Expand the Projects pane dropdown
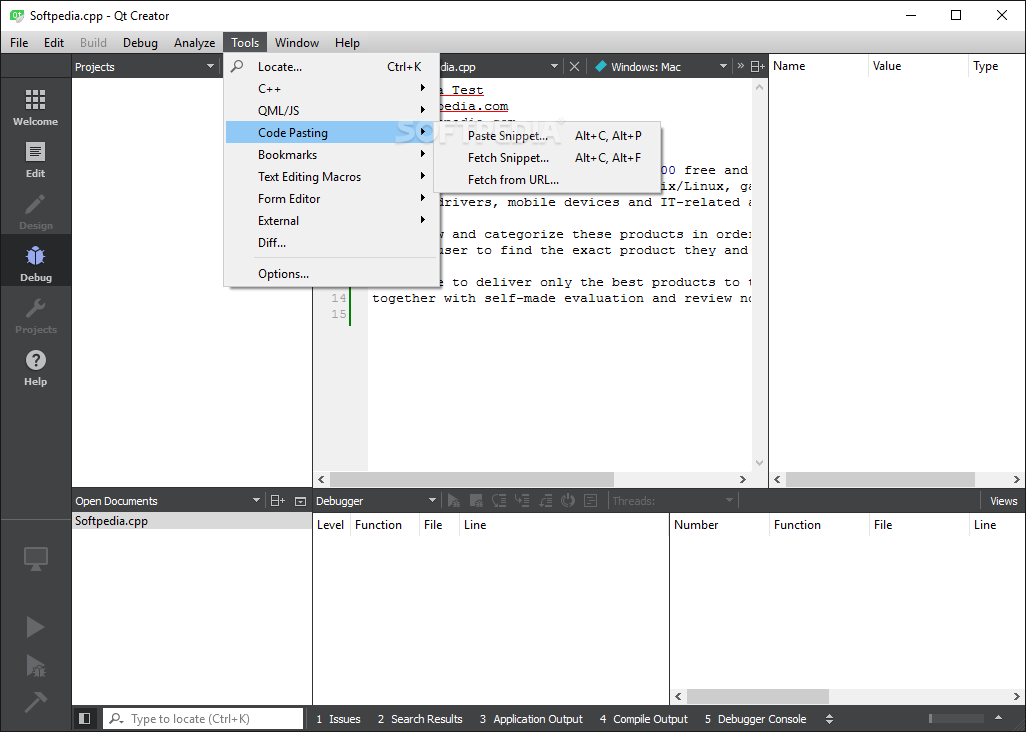This screenshot has width=1026, height=732. (x=210, y=66)
